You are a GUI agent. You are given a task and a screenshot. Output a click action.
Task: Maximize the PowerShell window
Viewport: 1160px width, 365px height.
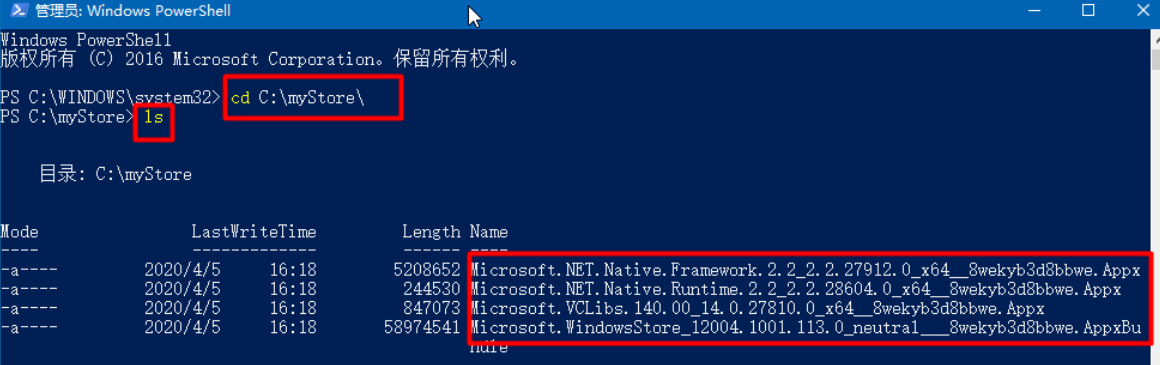coord(1088,11)
